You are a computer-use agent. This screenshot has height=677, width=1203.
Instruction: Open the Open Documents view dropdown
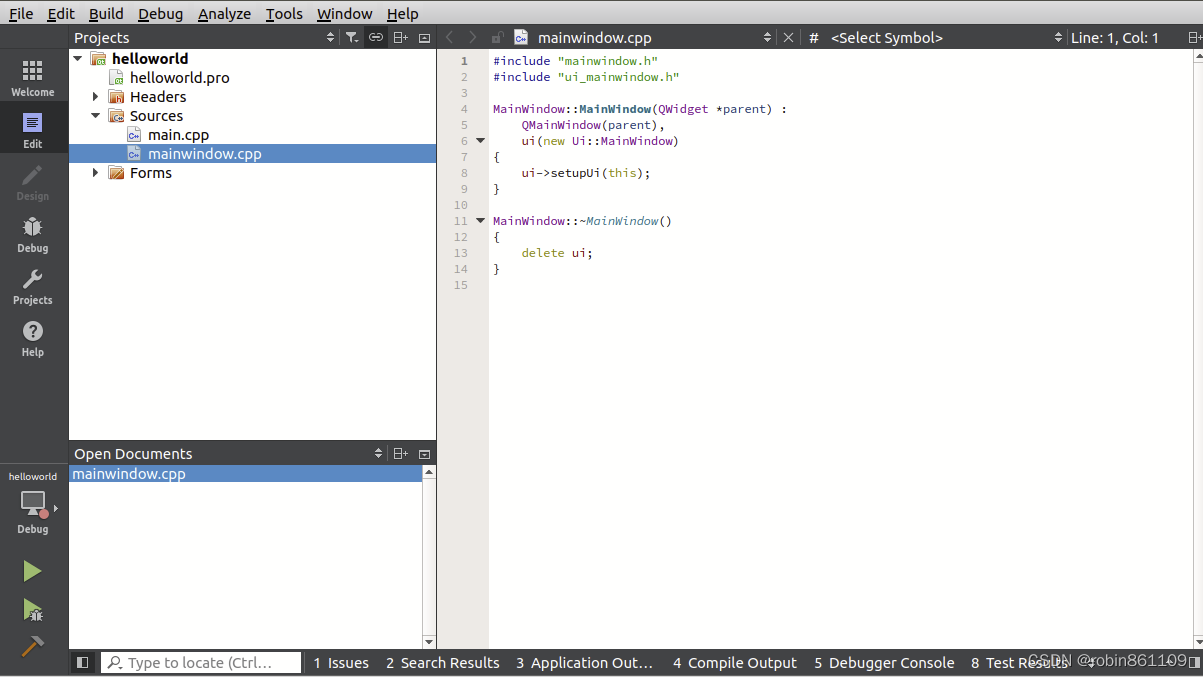[378, 453]
